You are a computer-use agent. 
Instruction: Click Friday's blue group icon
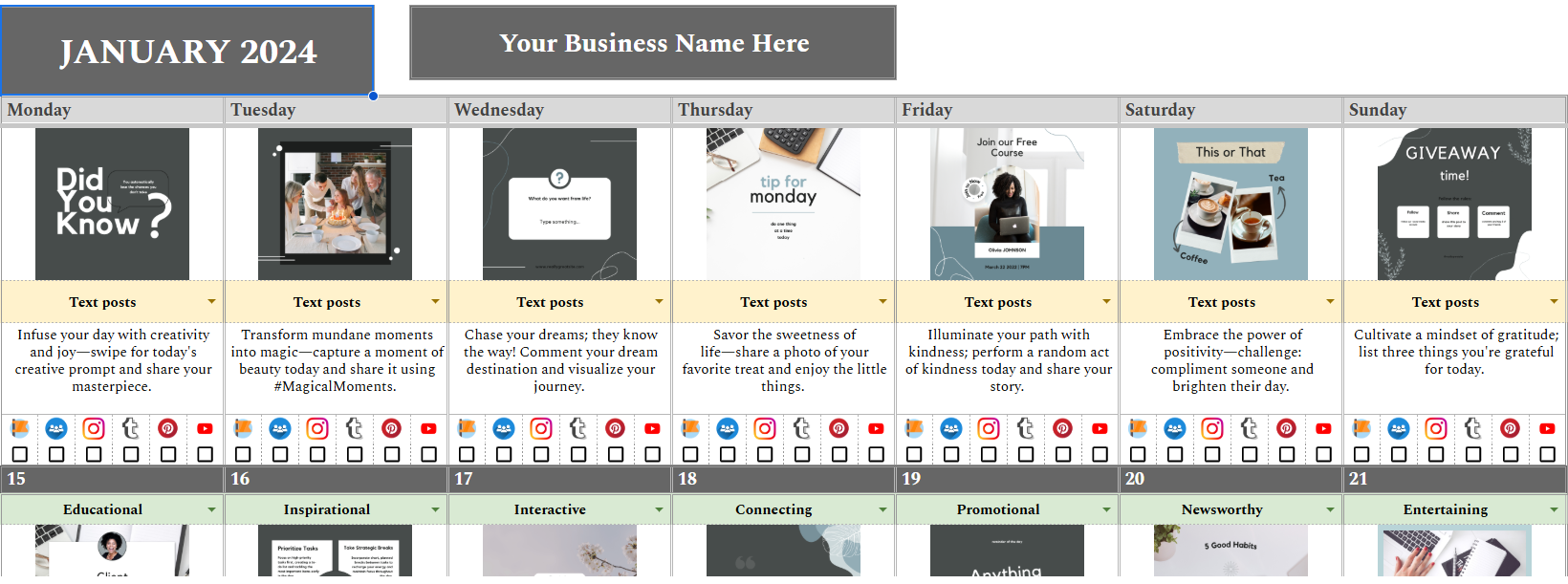(950, 428)
